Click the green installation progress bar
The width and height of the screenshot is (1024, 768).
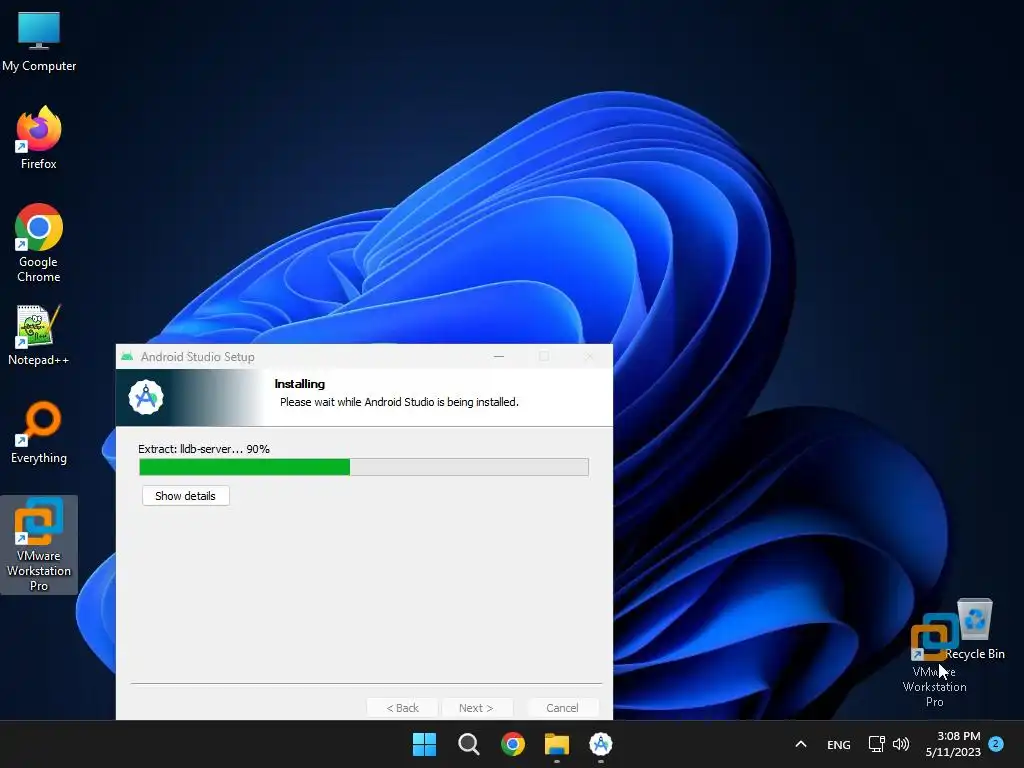click(x=364, y=467)
